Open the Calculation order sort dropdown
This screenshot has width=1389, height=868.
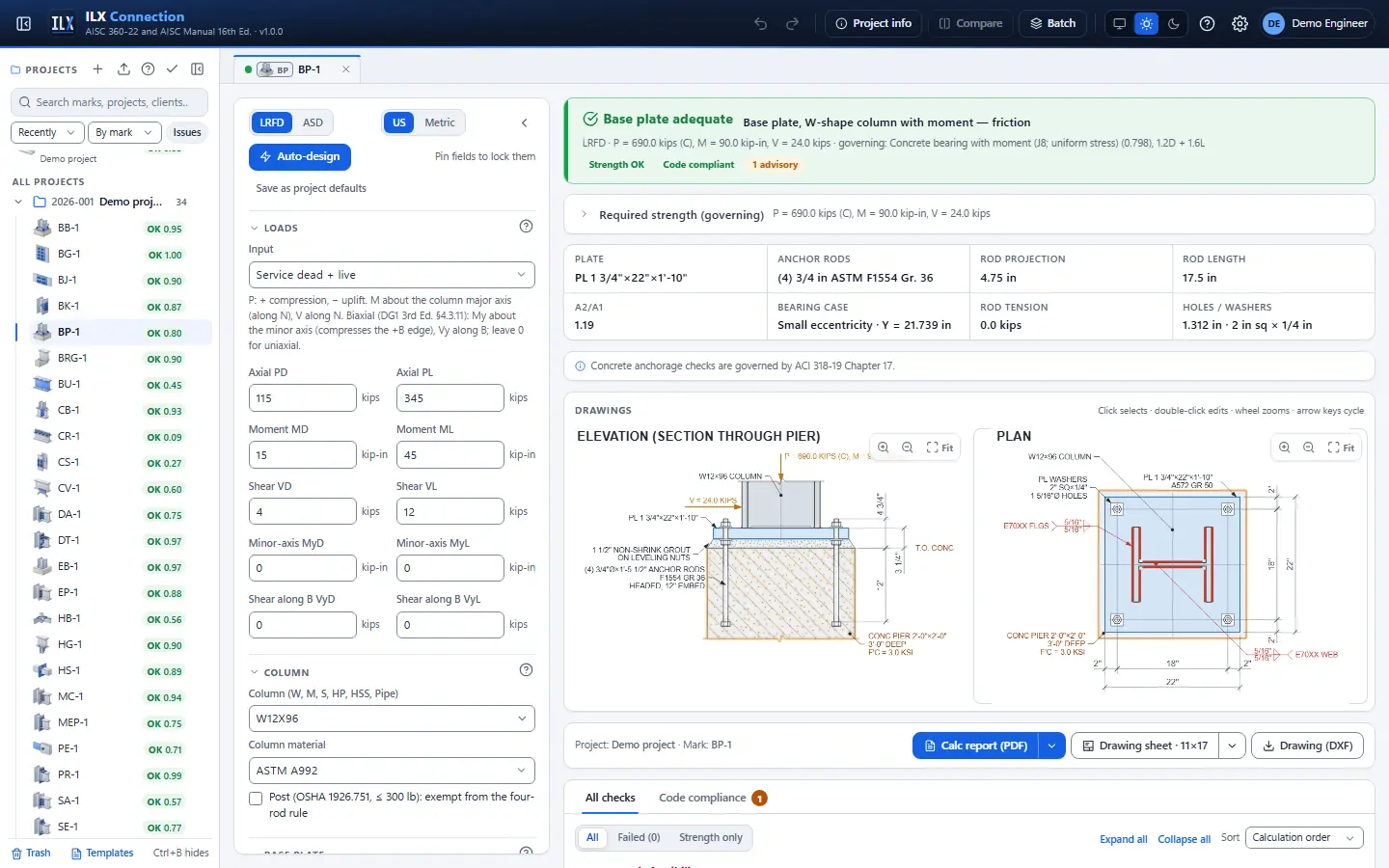click(1304, 838)
